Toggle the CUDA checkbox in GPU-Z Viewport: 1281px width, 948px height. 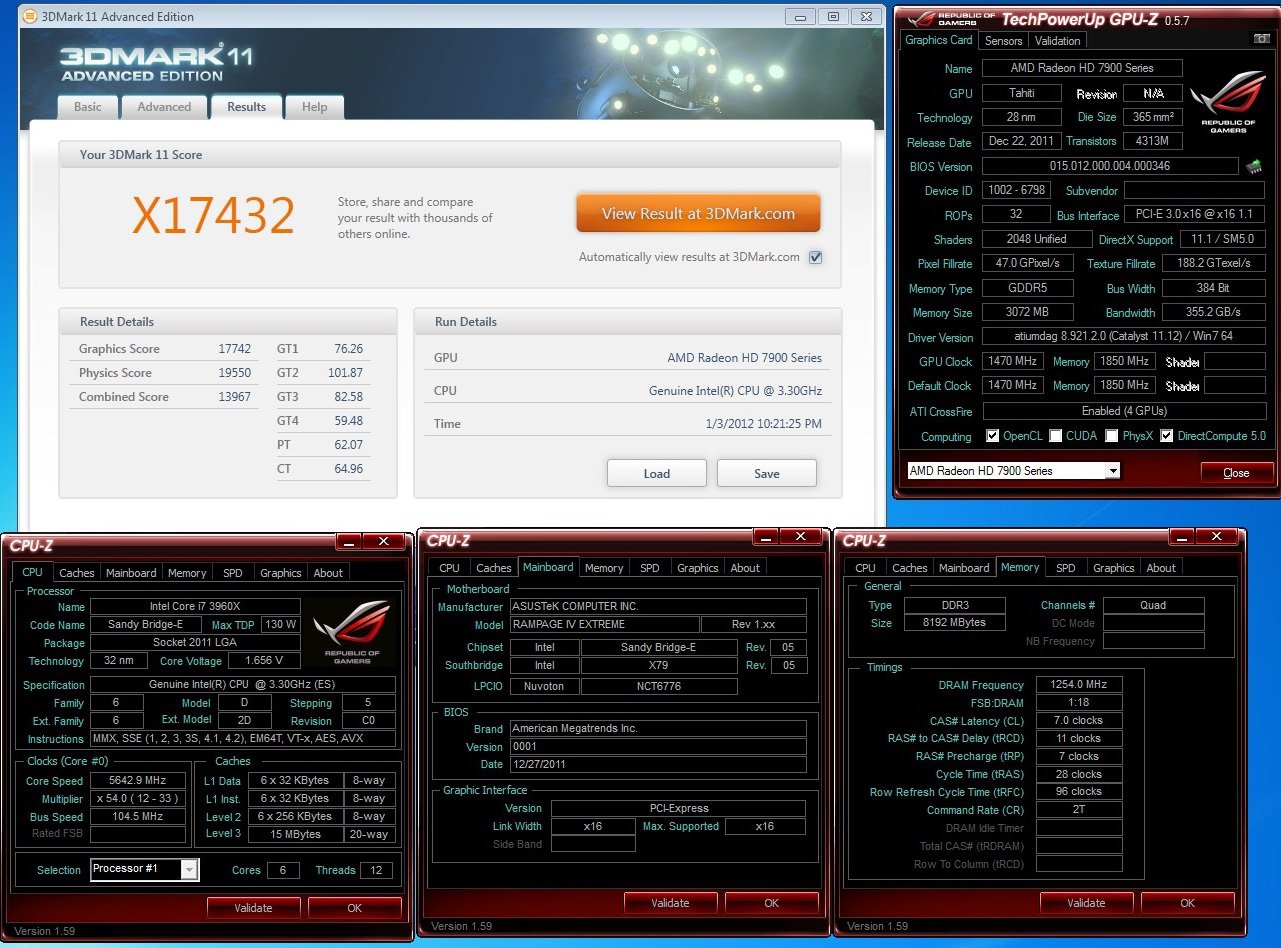1056,436
